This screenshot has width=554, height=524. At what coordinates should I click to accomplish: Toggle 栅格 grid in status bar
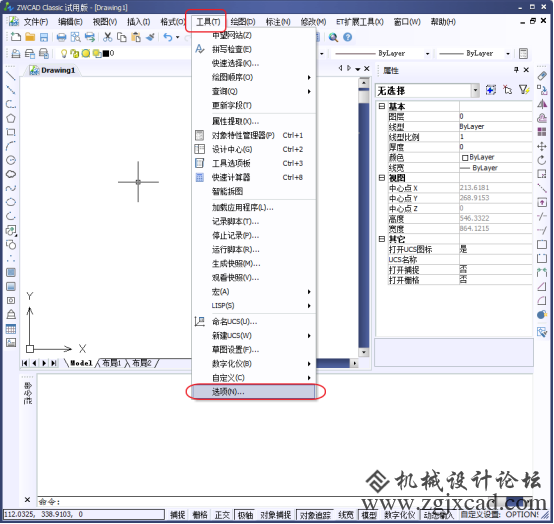click(200, 515)
